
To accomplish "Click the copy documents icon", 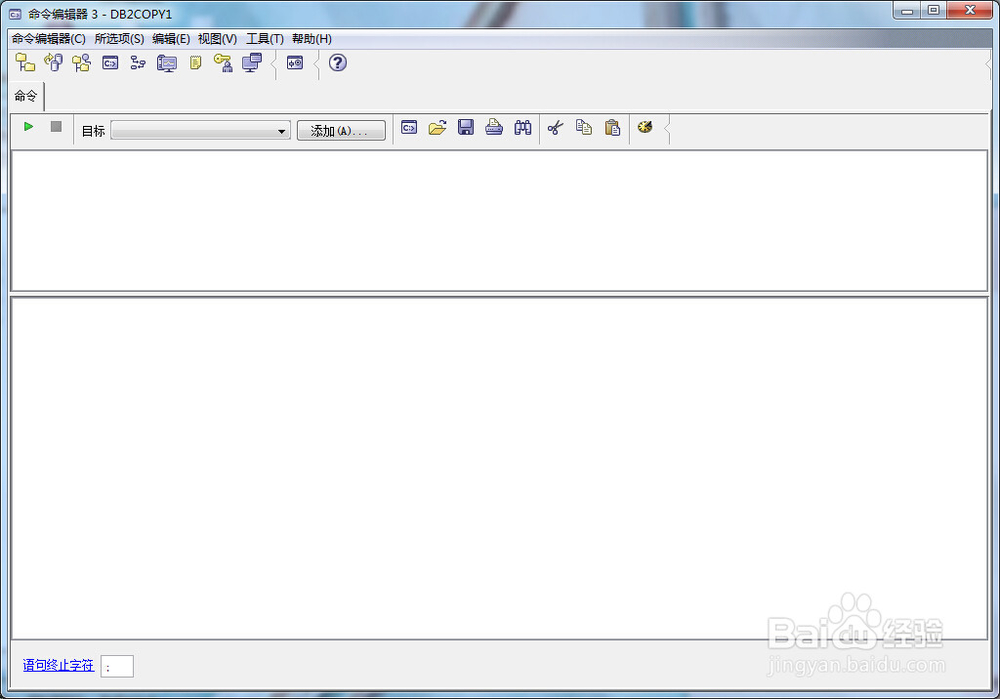I will [584, 128].
